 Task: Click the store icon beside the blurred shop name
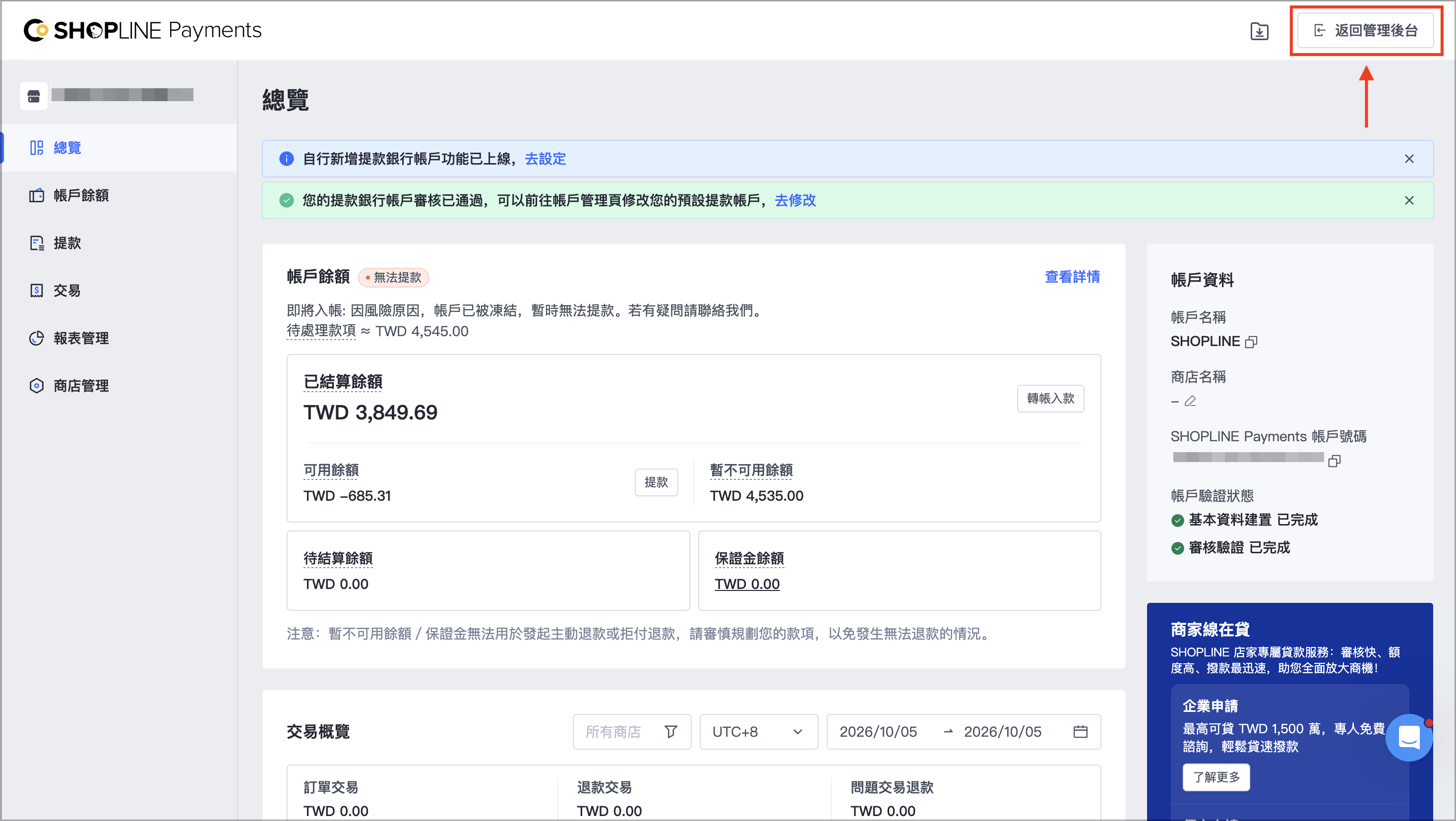click(33, 96)
